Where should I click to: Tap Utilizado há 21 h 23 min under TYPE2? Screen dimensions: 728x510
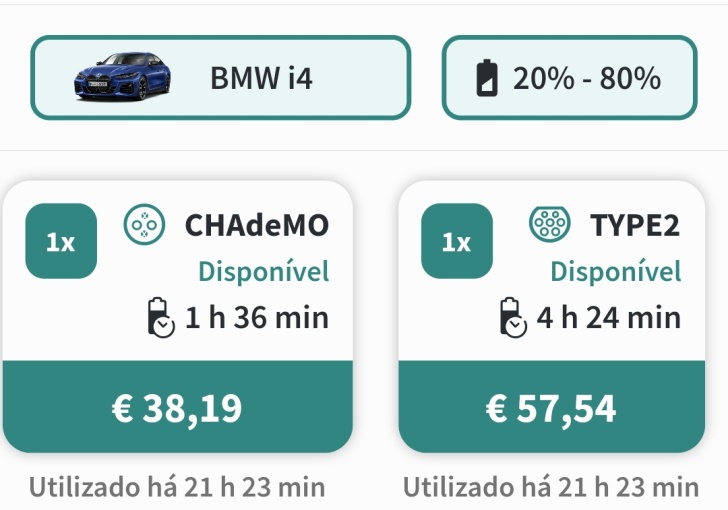coord(551,487)
